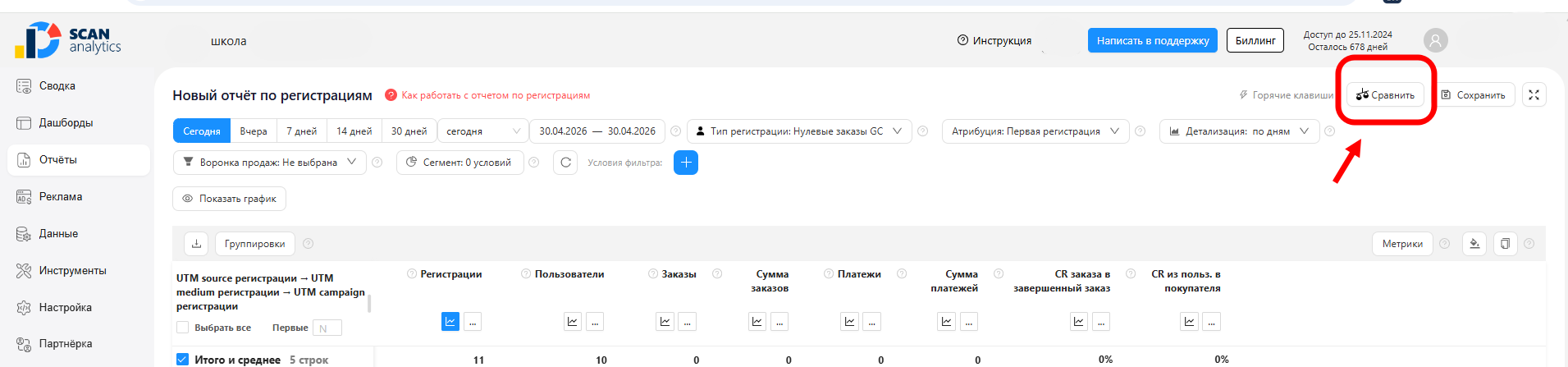Open Реклама sidebar item
This screenshot has width=1568, height=367.
click(61, 197)
